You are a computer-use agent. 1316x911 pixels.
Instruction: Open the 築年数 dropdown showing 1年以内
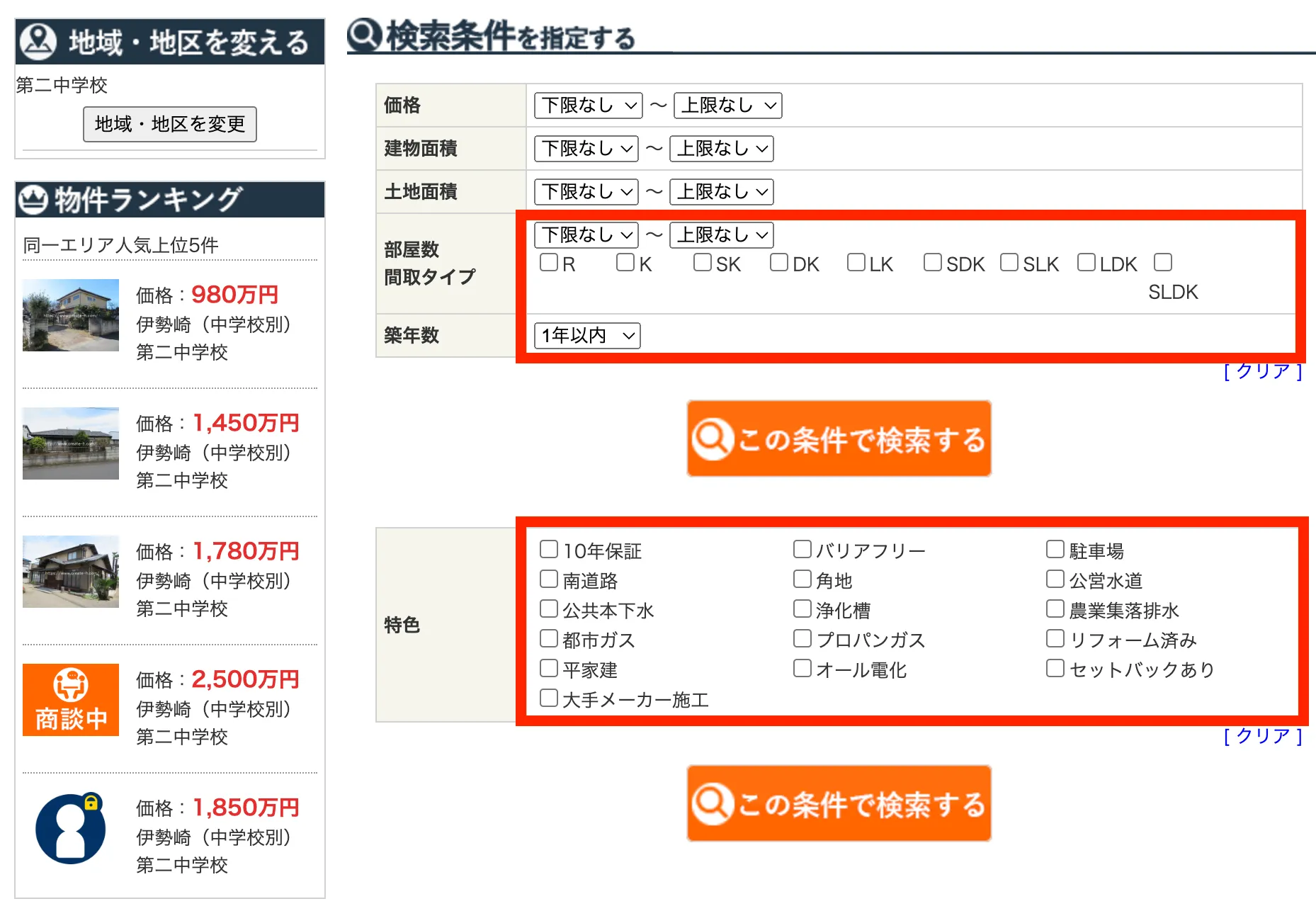(x=586, y=336)
